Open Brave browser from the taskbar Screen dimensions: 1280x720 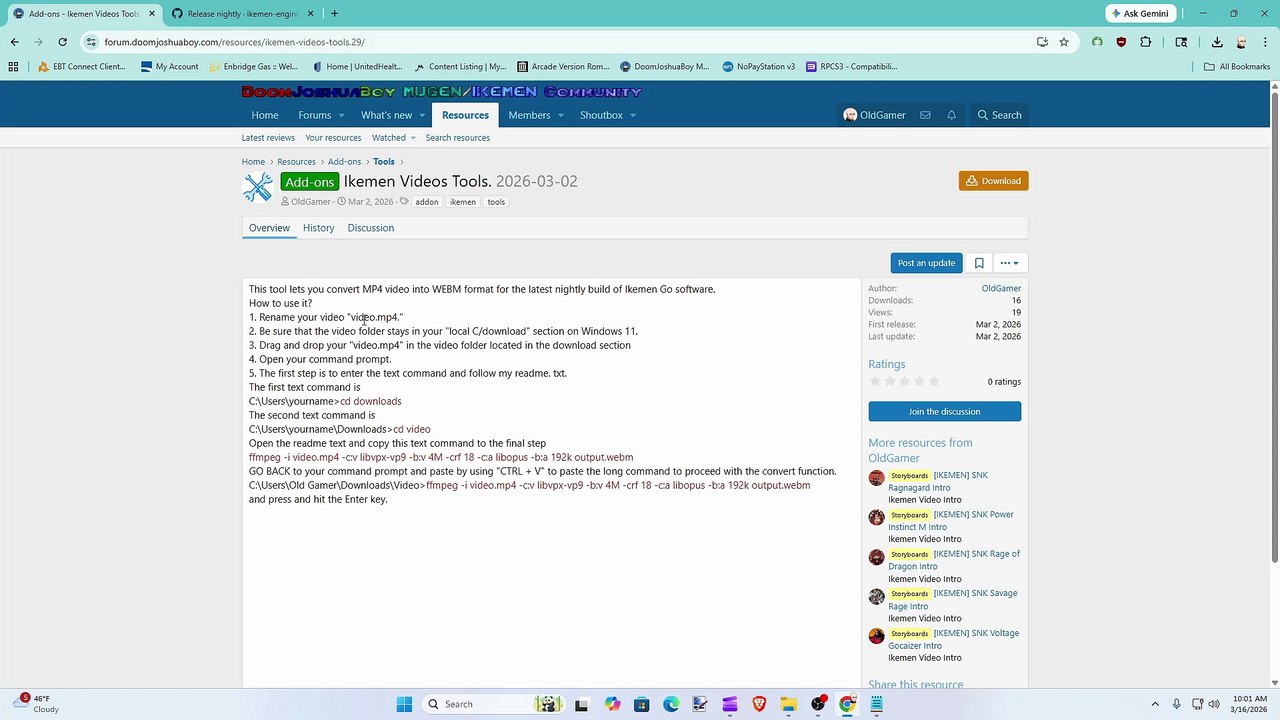[x=759, y=704]
